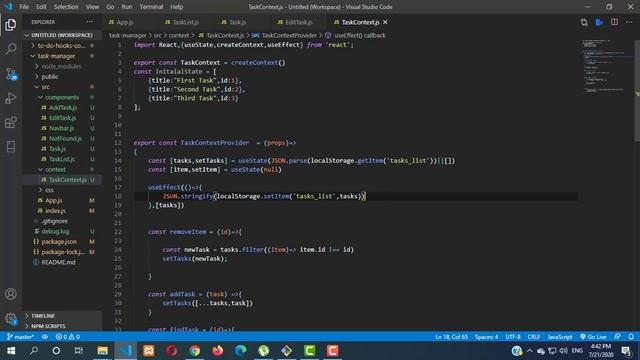
Task: Open Microsoft Edge from the taskbar
Action: (x=241, y=351)
